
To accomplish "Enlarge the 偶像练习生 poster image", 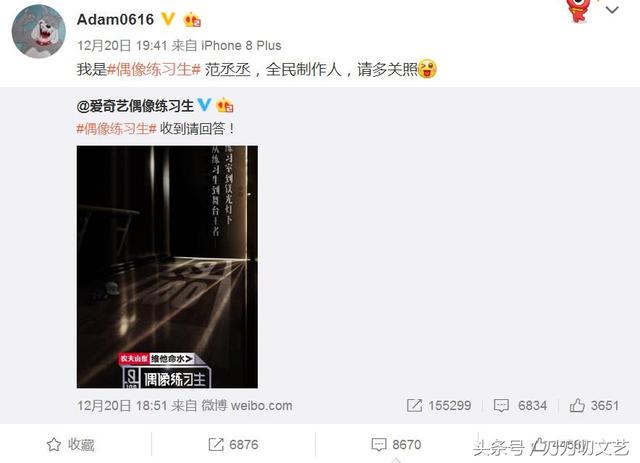I will 167,267.
